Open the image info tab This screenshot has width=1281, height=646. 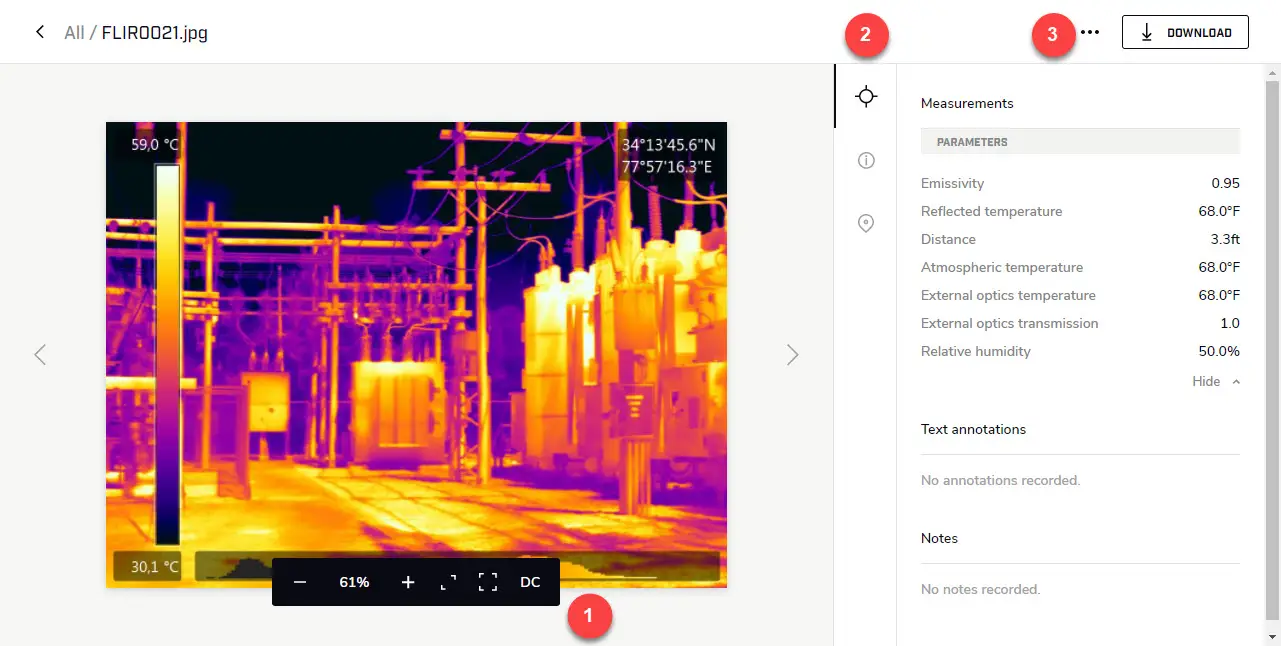click(866, 160)
